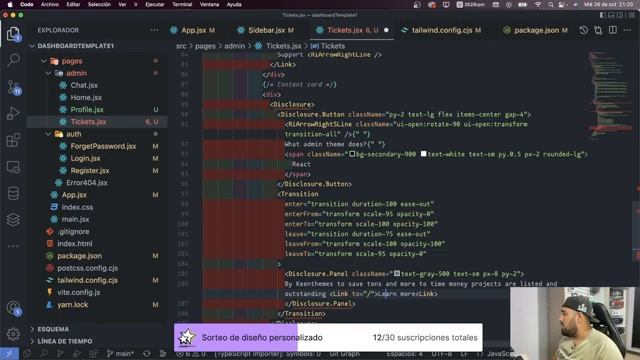Toggle the primary sidebar layout icon

pos(602,15)
